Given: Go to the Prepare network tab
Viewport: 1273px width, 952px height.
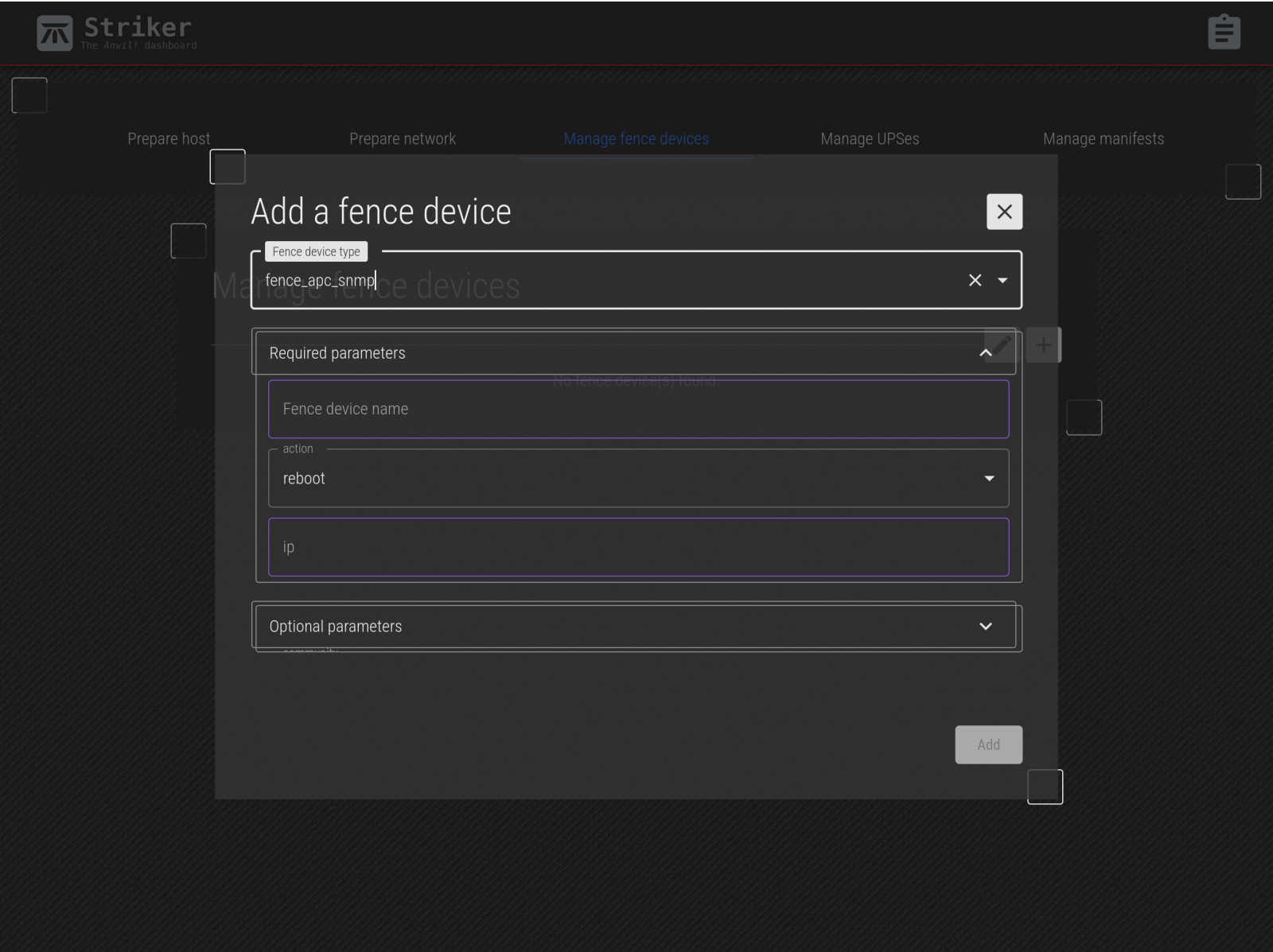Looking at the screenshot, I should point(403,138).
